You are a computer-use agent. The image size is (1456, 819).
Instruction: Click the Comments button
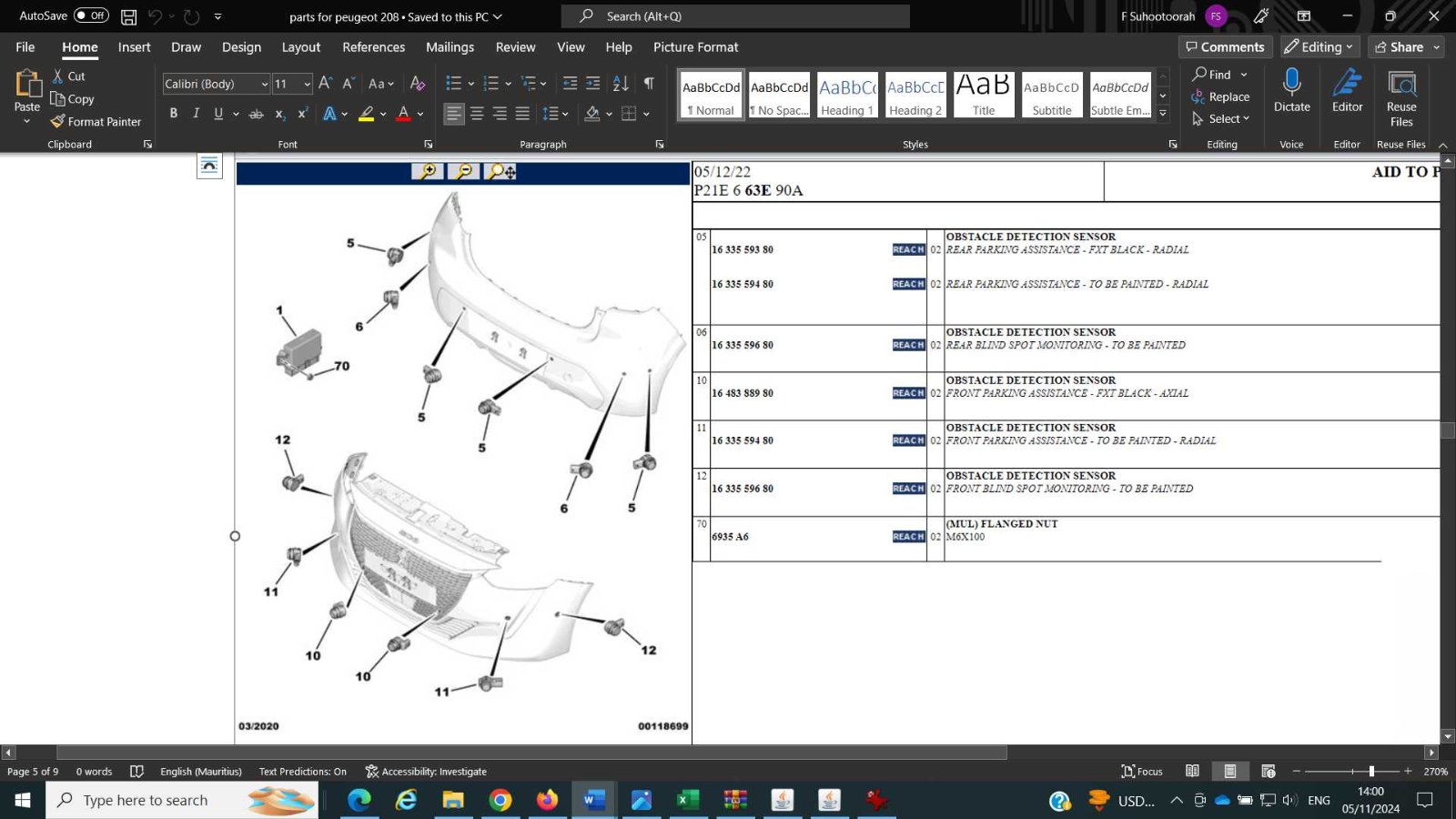1225,47
